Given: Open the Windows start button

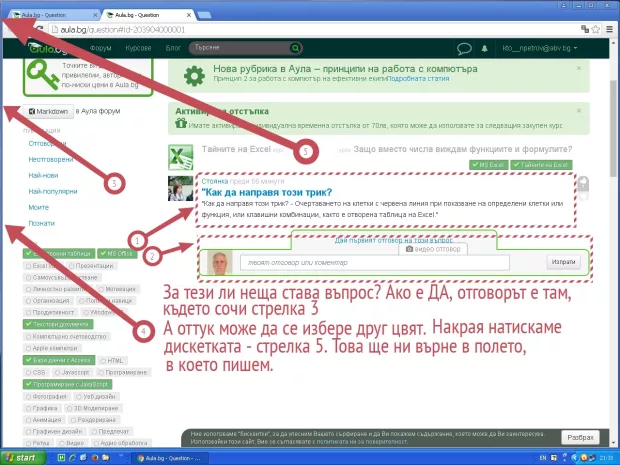Looking at the screenshot, I should (x=23, y=458).
